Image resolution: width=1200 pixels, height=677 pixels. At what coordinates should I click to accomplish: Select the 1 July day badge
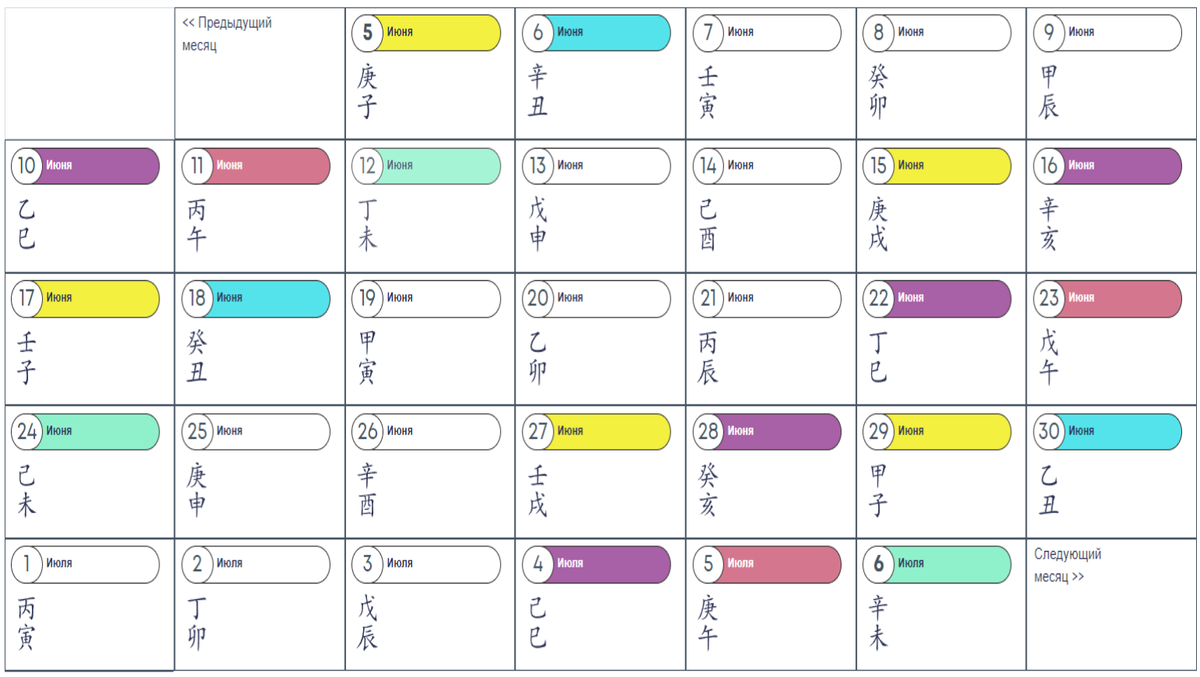[x=85, y=565]
